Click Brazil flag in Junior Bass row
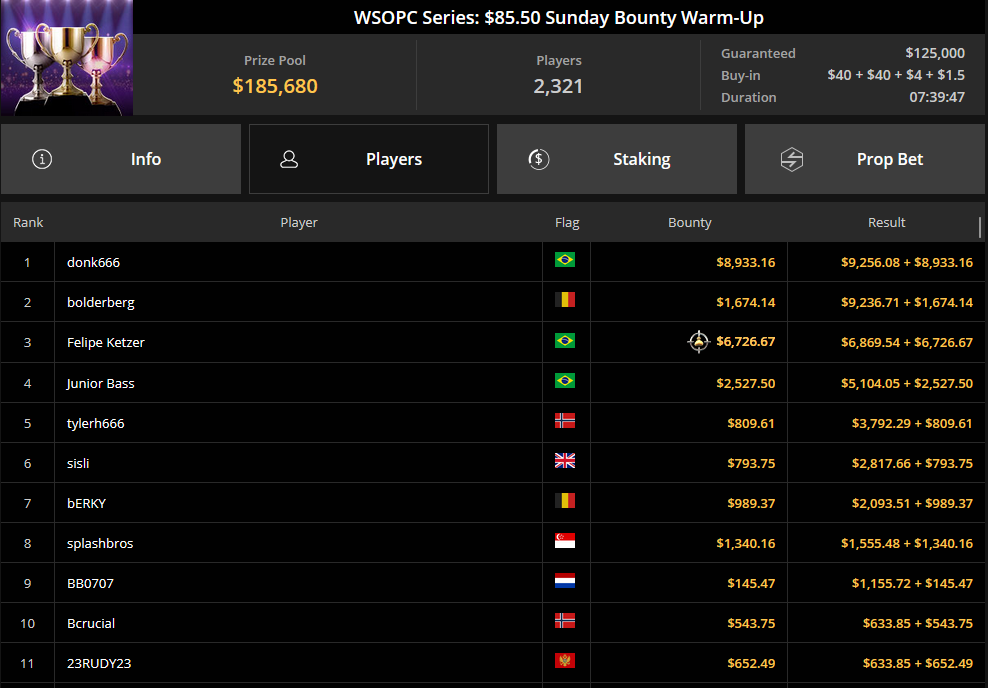The height and width of the screenshot is (688, 988). coord(565,381)
